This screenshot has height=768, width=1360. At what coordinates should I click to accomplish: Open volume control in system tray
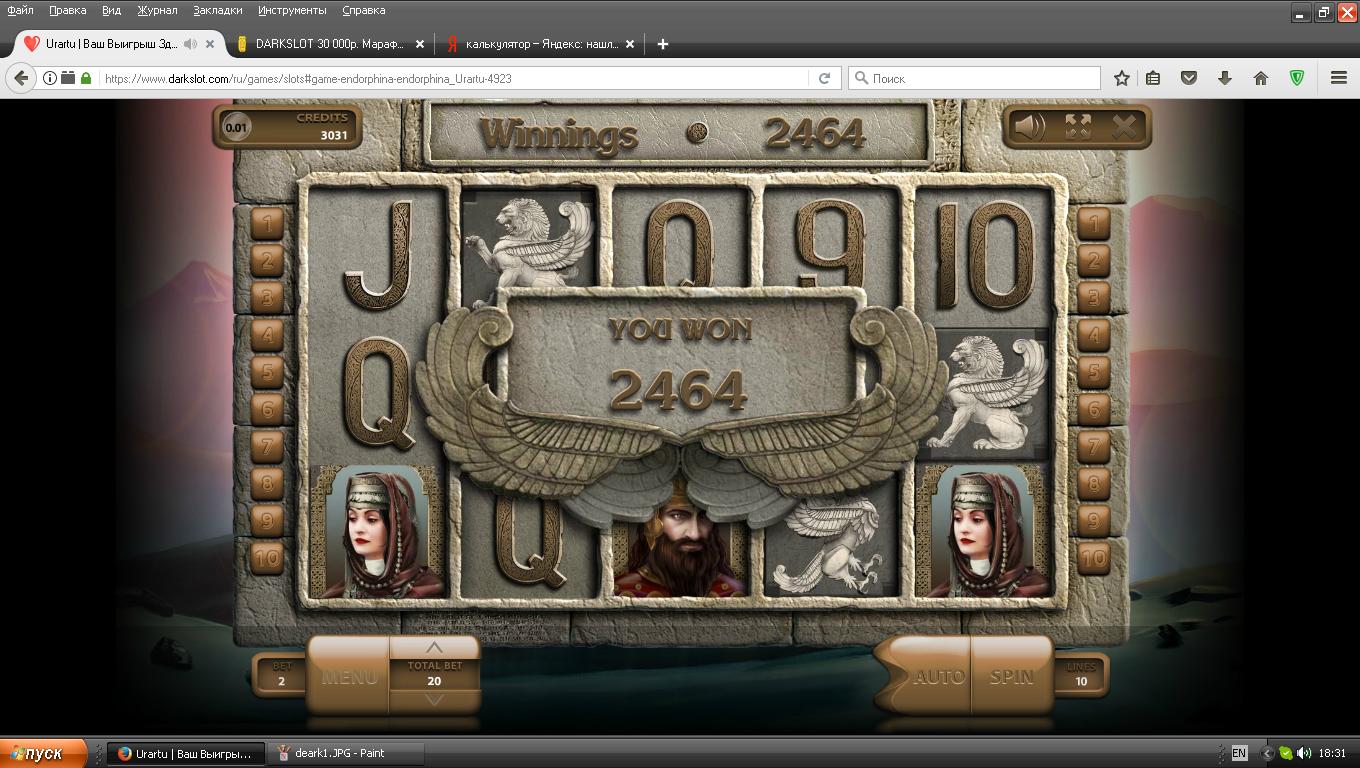[x=1303, y=753]
